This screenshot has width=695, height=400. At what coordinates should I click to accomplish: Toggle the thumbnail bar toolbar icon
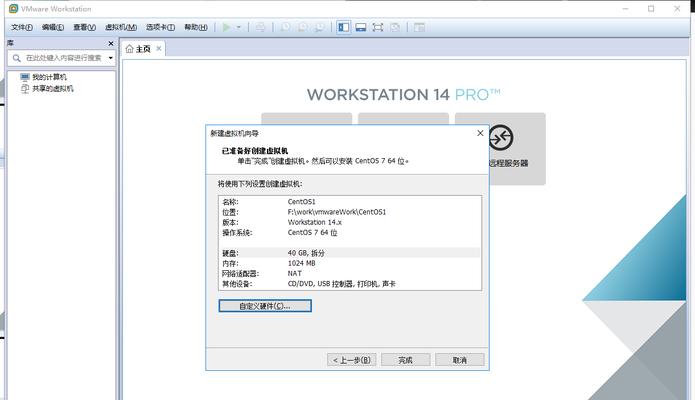click(361, 27)
